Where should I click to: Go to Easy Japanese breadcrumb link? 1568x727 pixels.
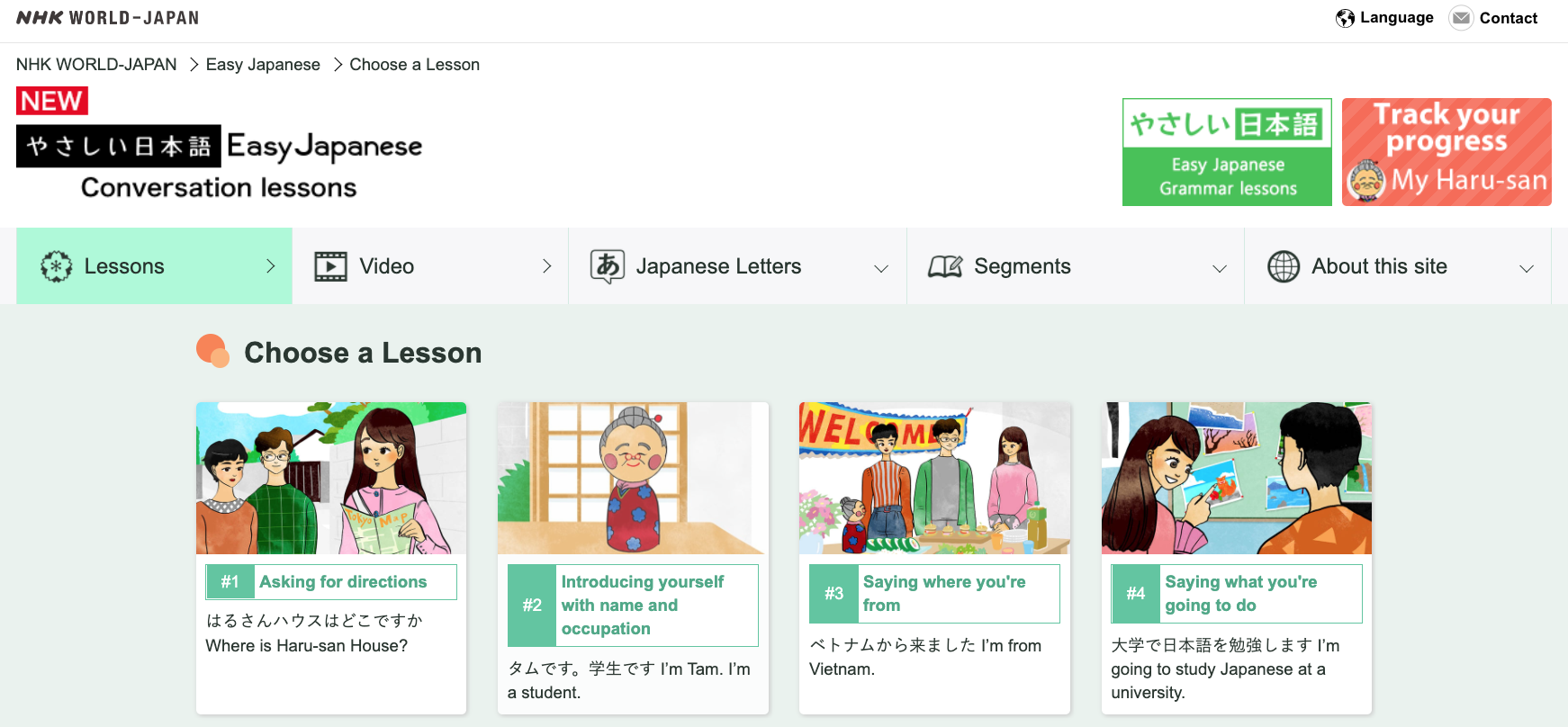click(x=263, y=65)
